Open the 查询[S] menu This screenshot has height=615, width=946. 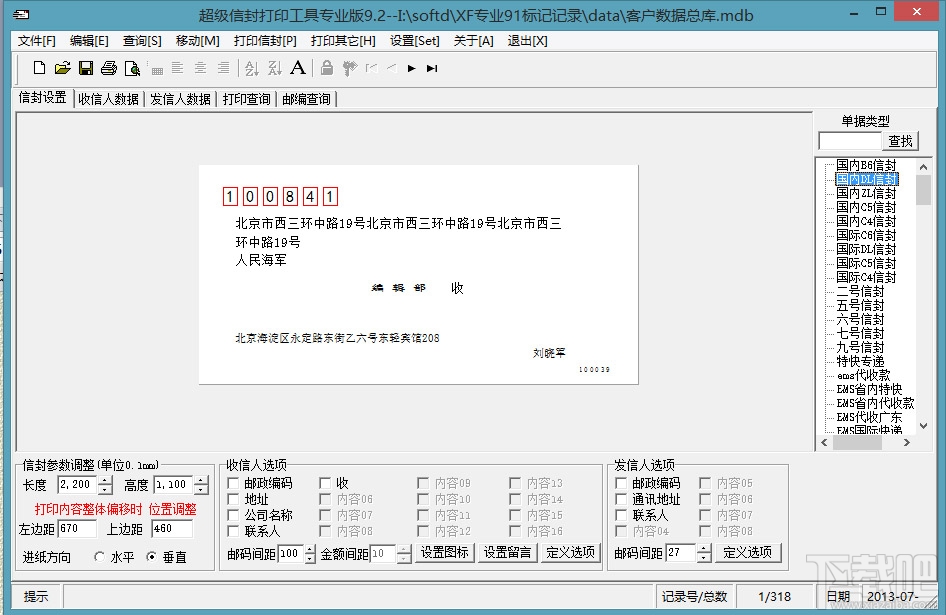click(142, 40)
